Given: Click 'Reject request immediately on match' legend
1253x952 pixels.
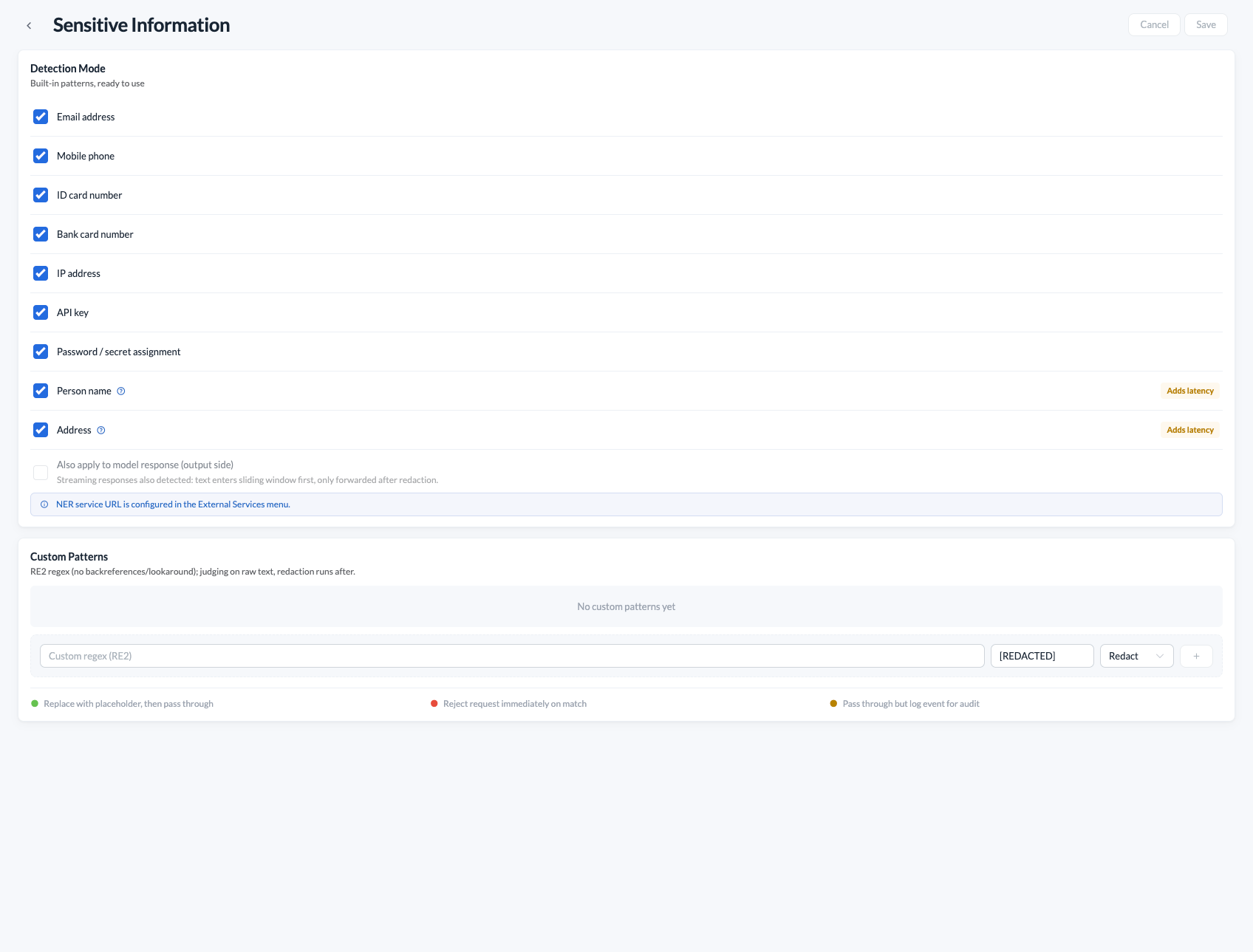Looking at the screenshot, I should point(515,704).
